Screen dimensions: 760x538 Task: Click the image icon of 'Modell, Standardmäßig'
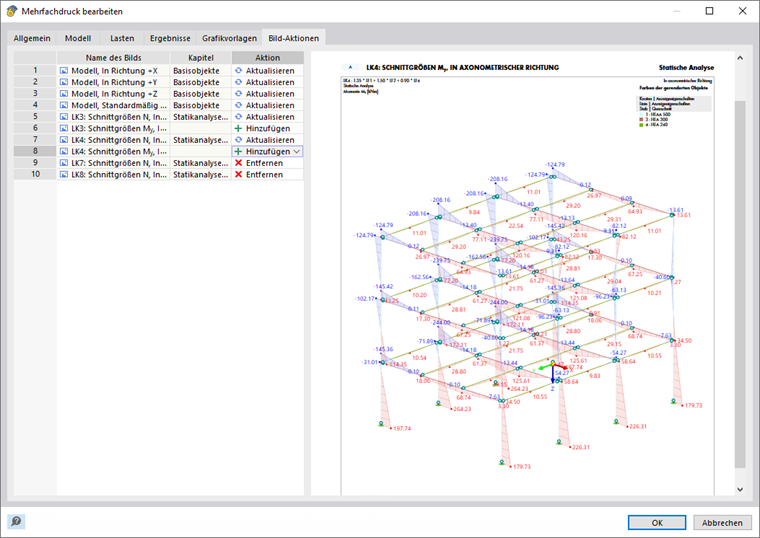[x=64, y=105]
